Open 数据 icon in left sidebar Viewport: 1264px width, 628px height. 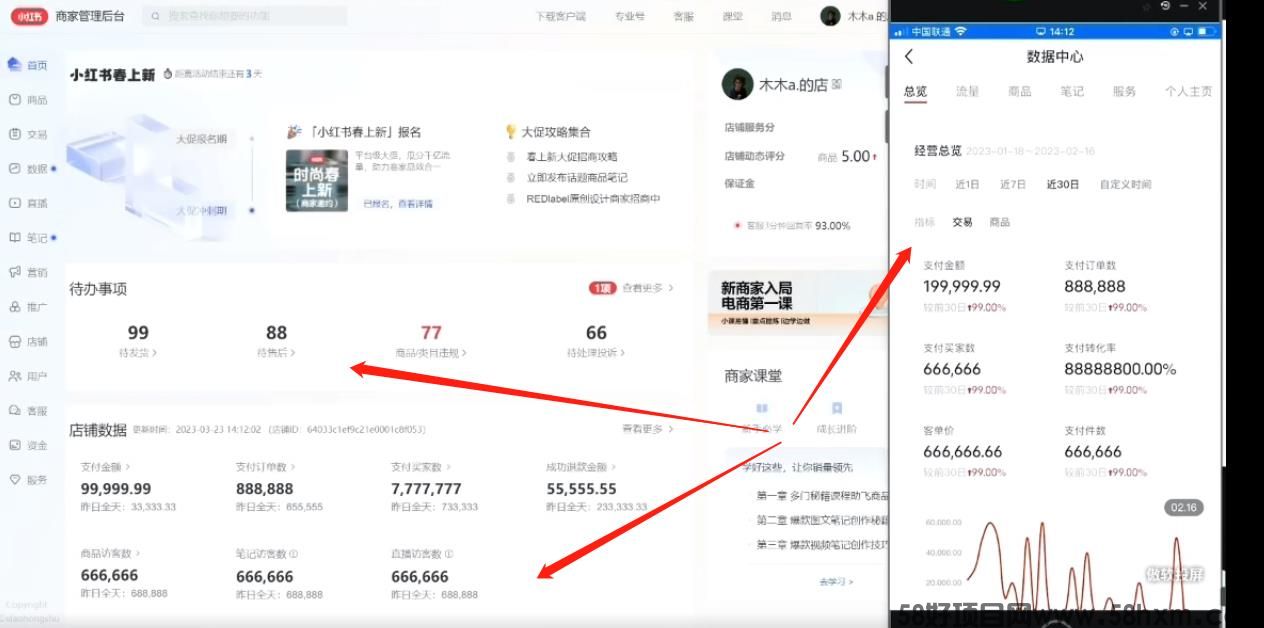[14, 169]
